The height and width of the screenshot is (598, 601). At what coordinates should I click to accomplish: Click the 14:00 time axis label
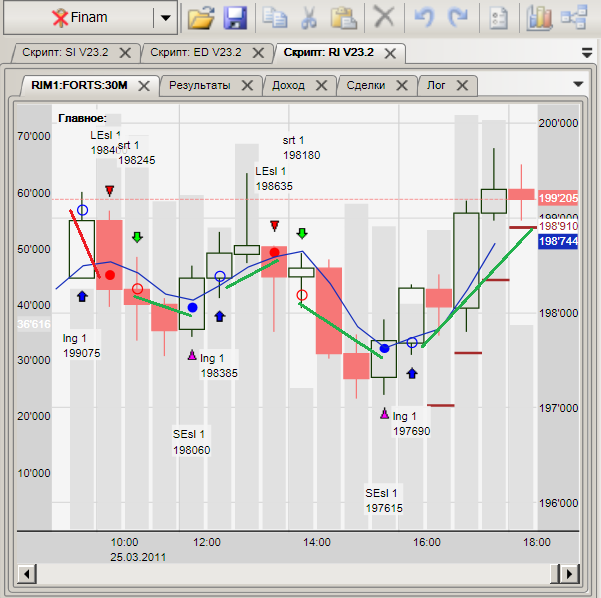point(317,542)
